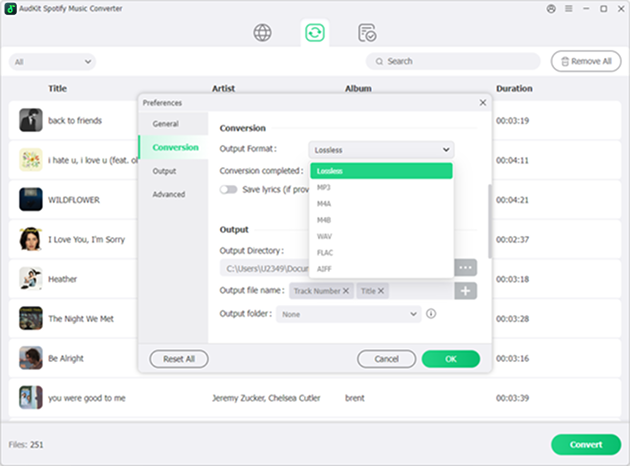
Task: Select the Be Alright album thumbnail
Action: 31,358
